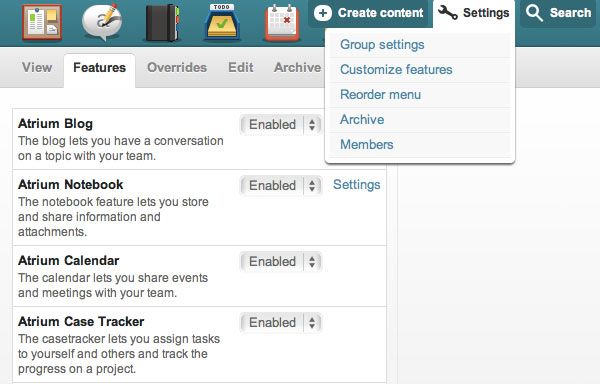
Task: Switch to the View tab
Action: click(x=37, y=68)
